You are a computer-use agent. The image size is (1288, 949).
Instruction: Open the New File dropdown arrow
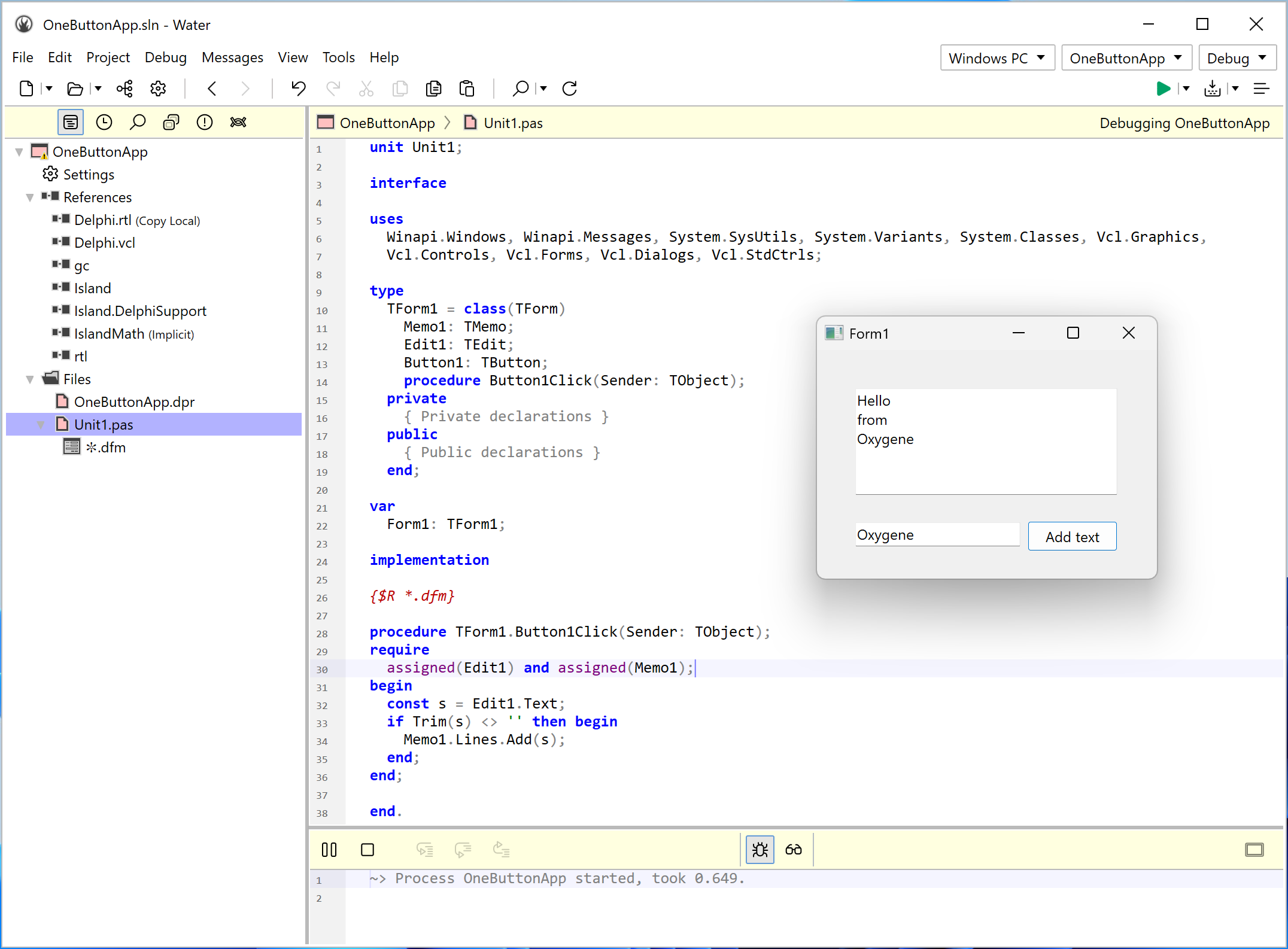(49, 89)
